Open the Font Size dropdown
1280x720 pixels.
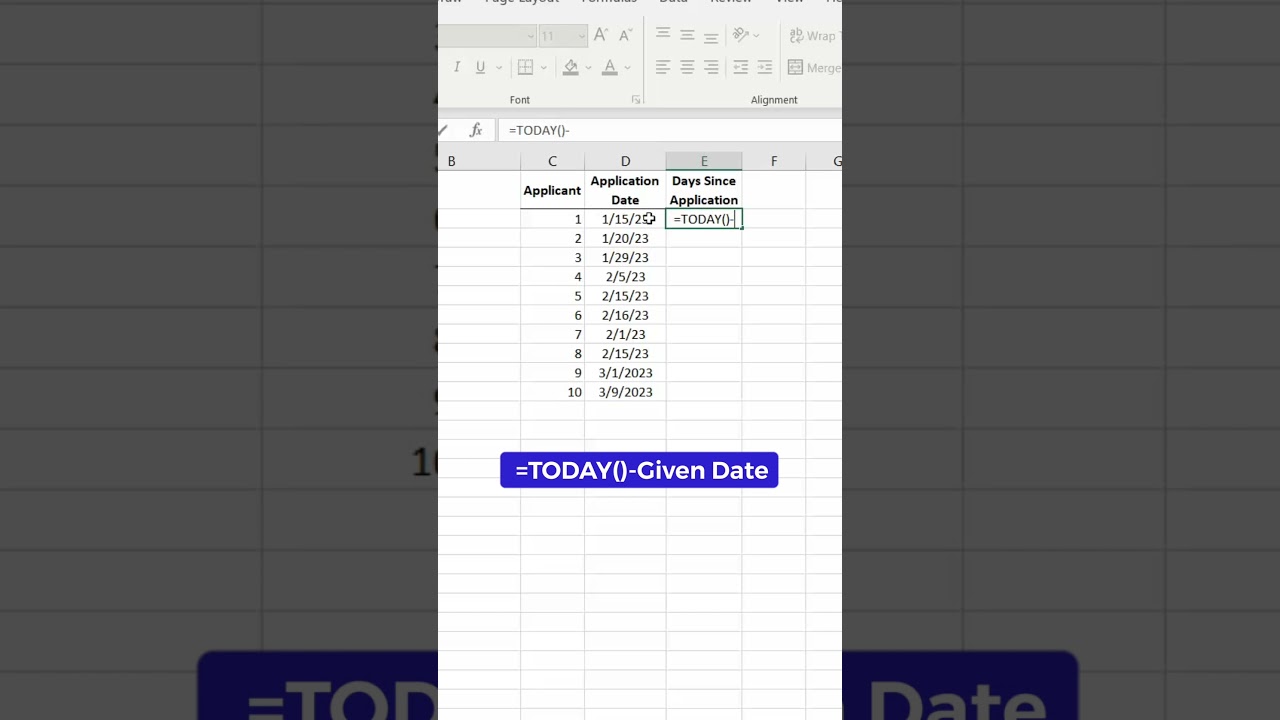point(581,35)
